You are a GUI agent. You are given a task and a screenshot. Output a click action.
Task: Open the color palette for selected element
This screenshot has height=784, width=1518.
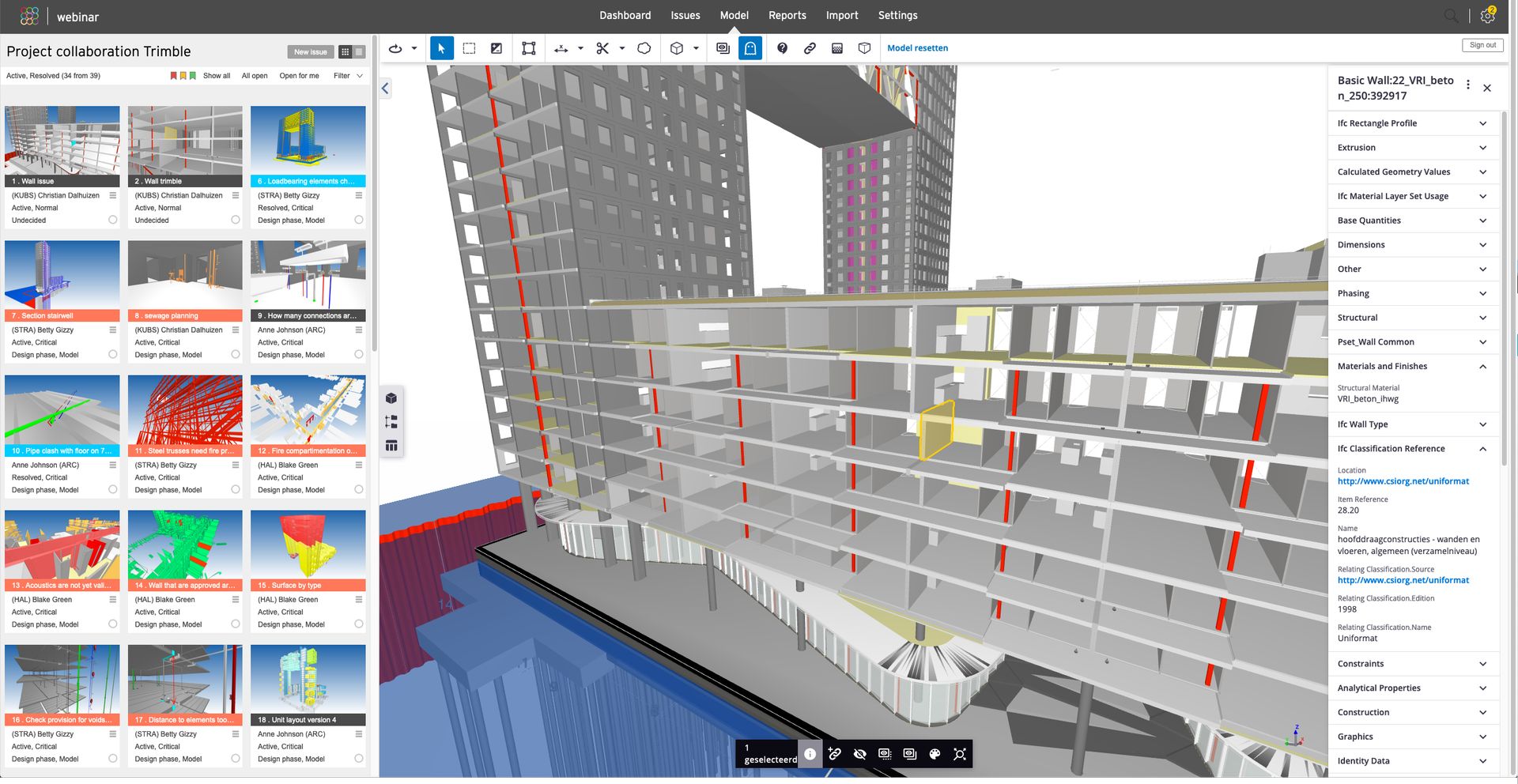coord(935,754)
